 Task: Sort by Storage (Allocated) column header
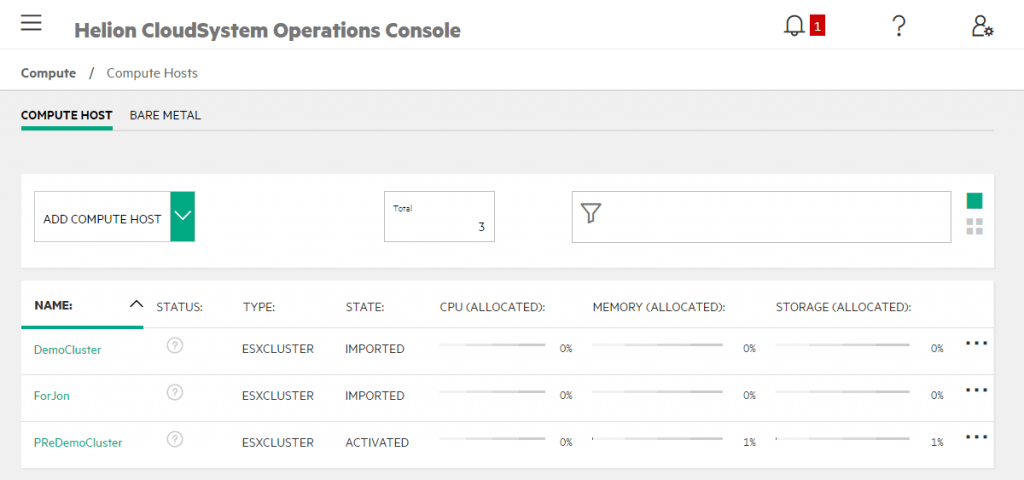tap(843, 306)
